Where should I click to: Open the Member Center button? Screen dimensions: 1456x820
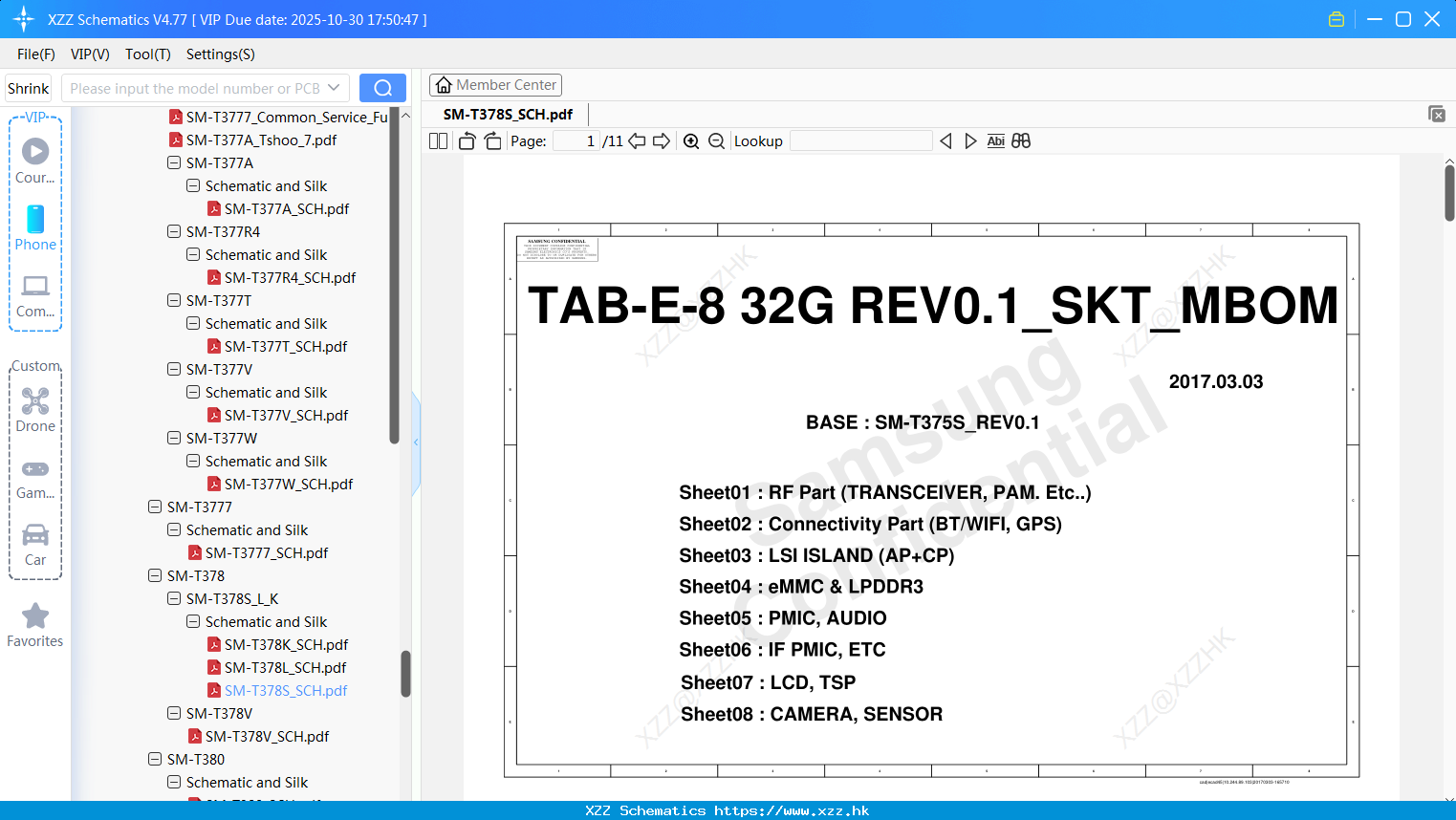click(496, 85)
